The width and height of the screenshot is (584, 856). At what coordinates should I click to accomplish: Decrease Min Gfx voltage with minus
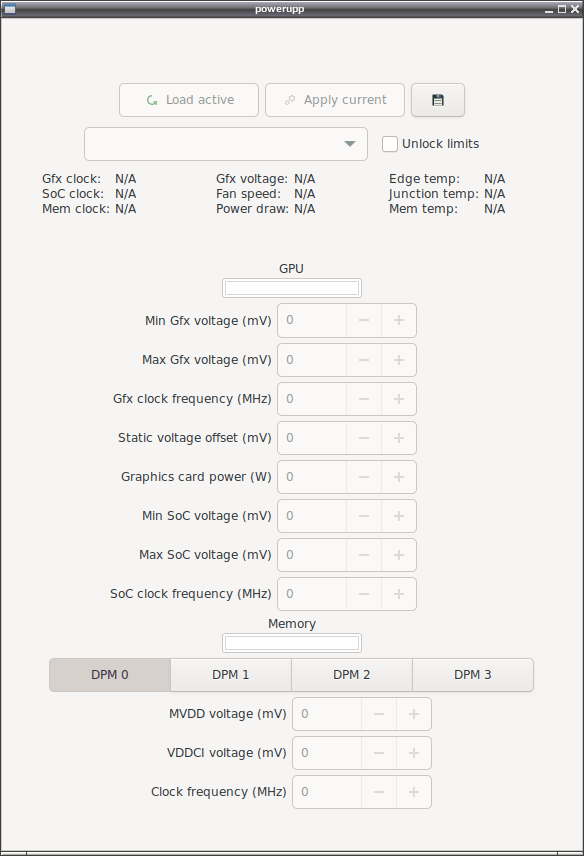pos(364,320)
